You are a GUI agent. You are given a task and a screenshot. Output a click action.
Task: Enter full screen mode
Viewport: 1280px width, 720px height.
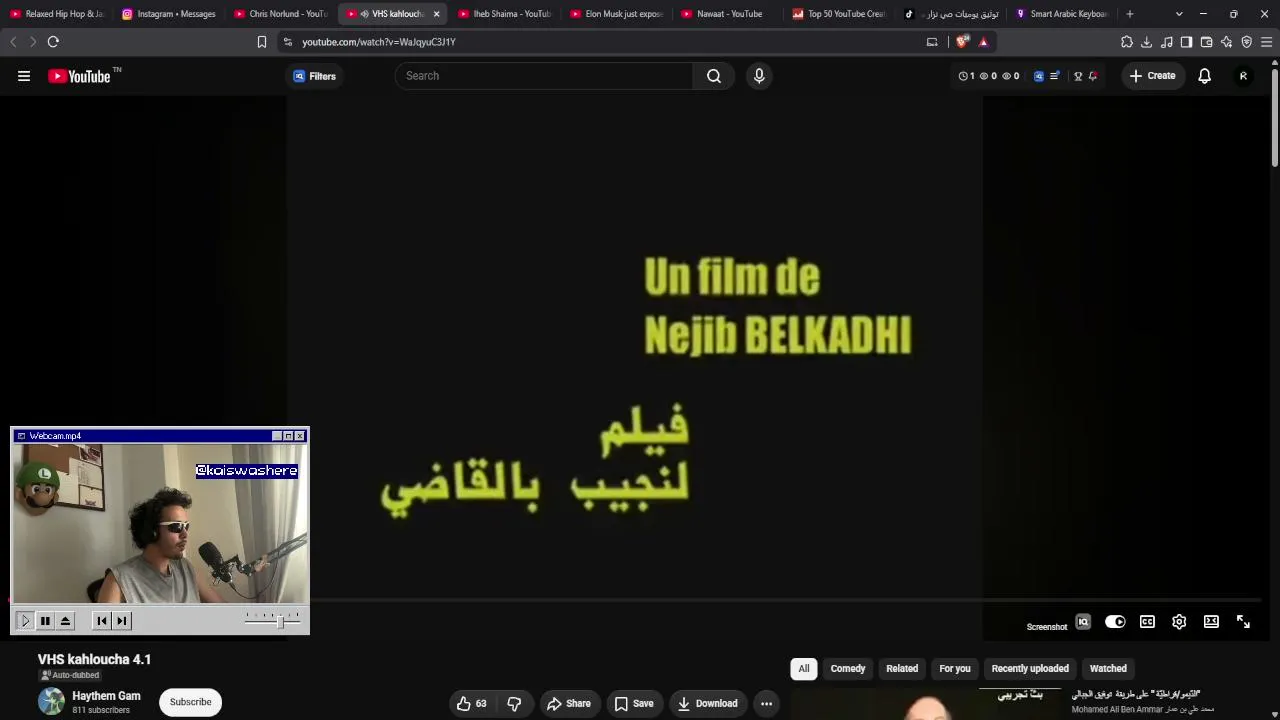(x=1243, y=622)
